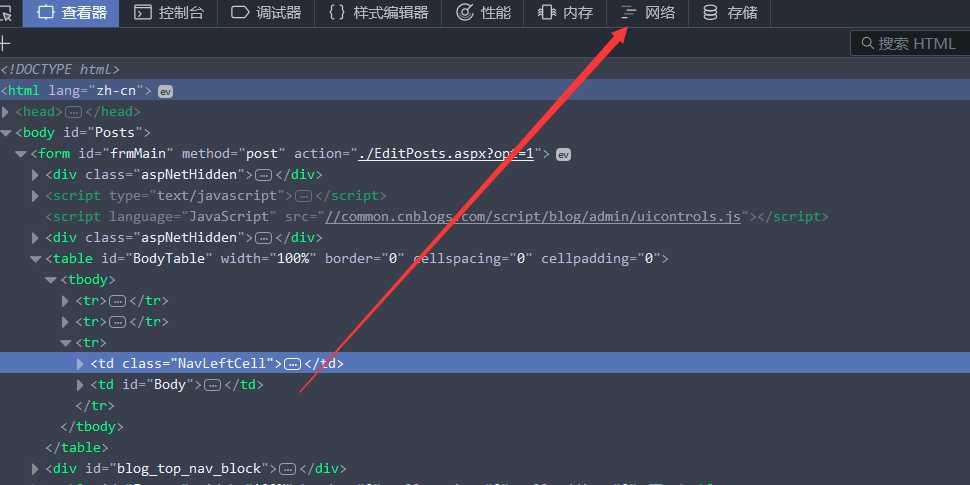Open the 调试器 debugger tab

click(x=266, y=12)
